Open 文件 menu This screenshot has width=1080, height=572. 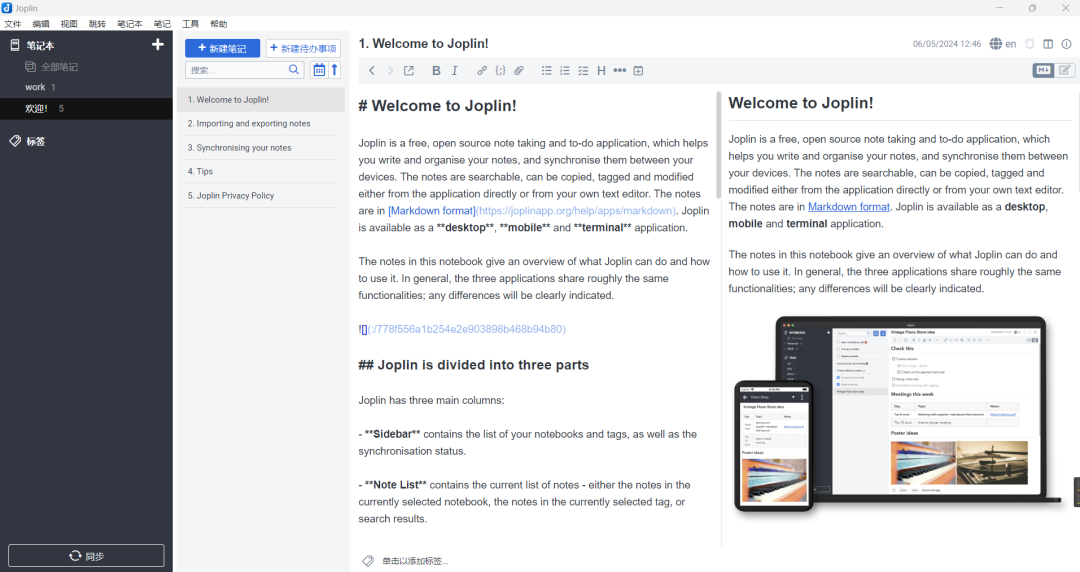pos(12,23)
